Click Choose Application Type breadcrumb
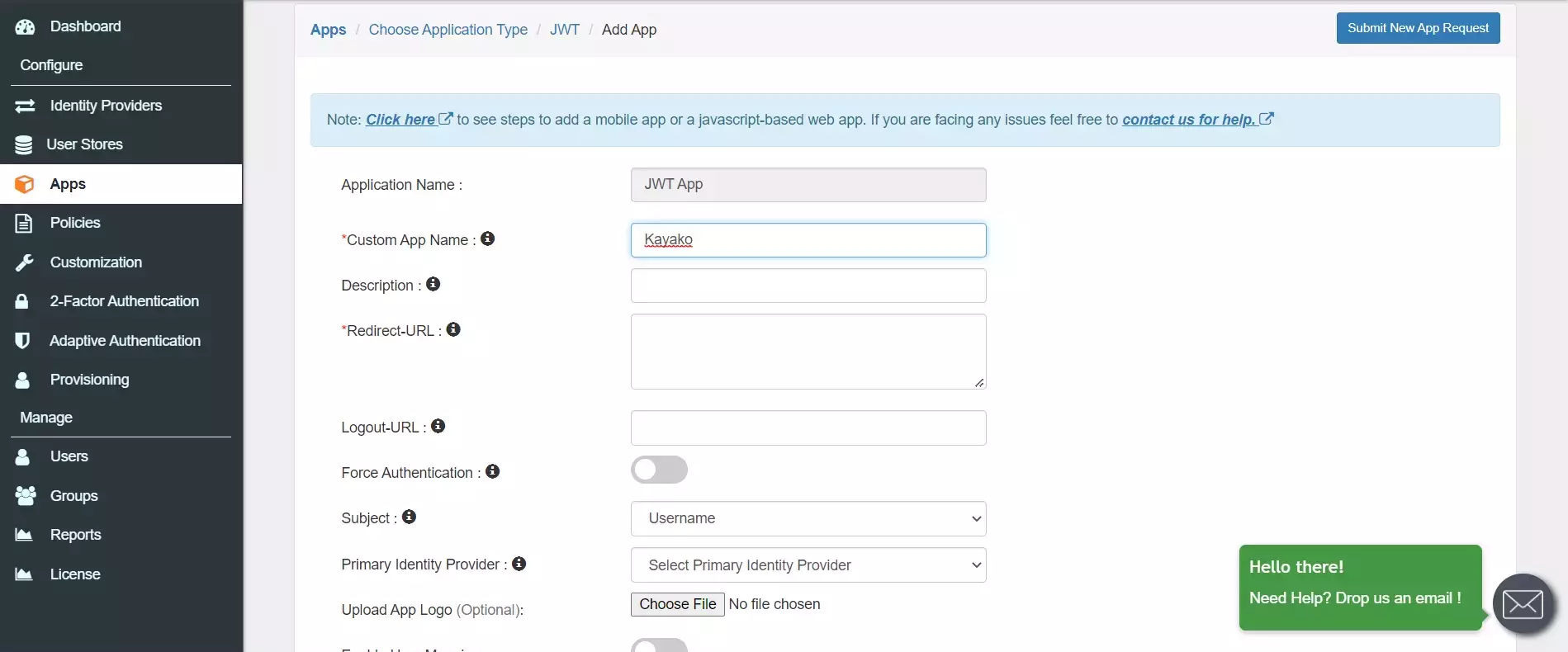 [448, 30]
